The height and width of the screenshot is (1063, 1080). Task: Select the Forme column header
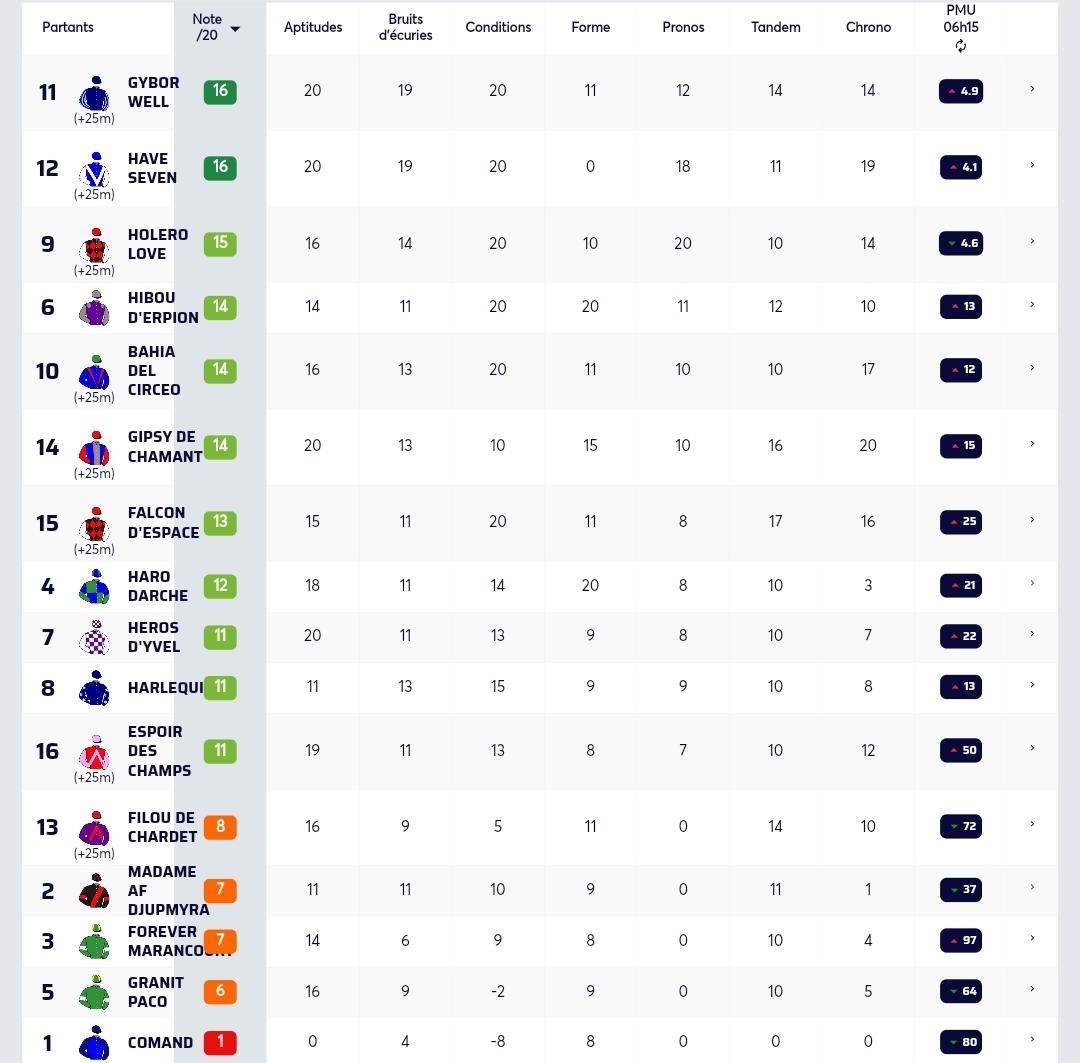coord(590,27)
